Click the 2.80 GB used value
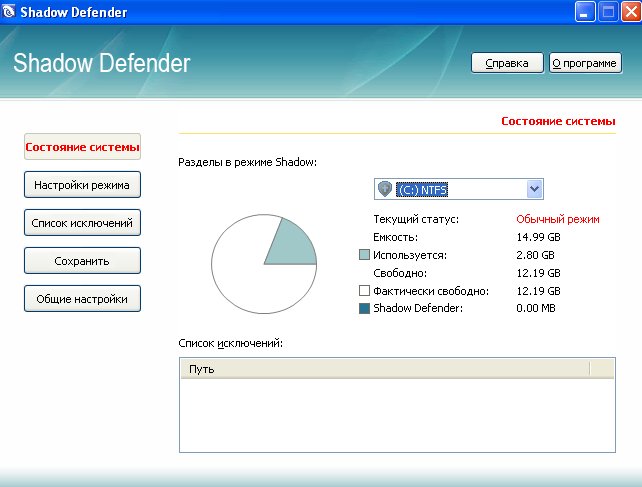 click(535, 255)
